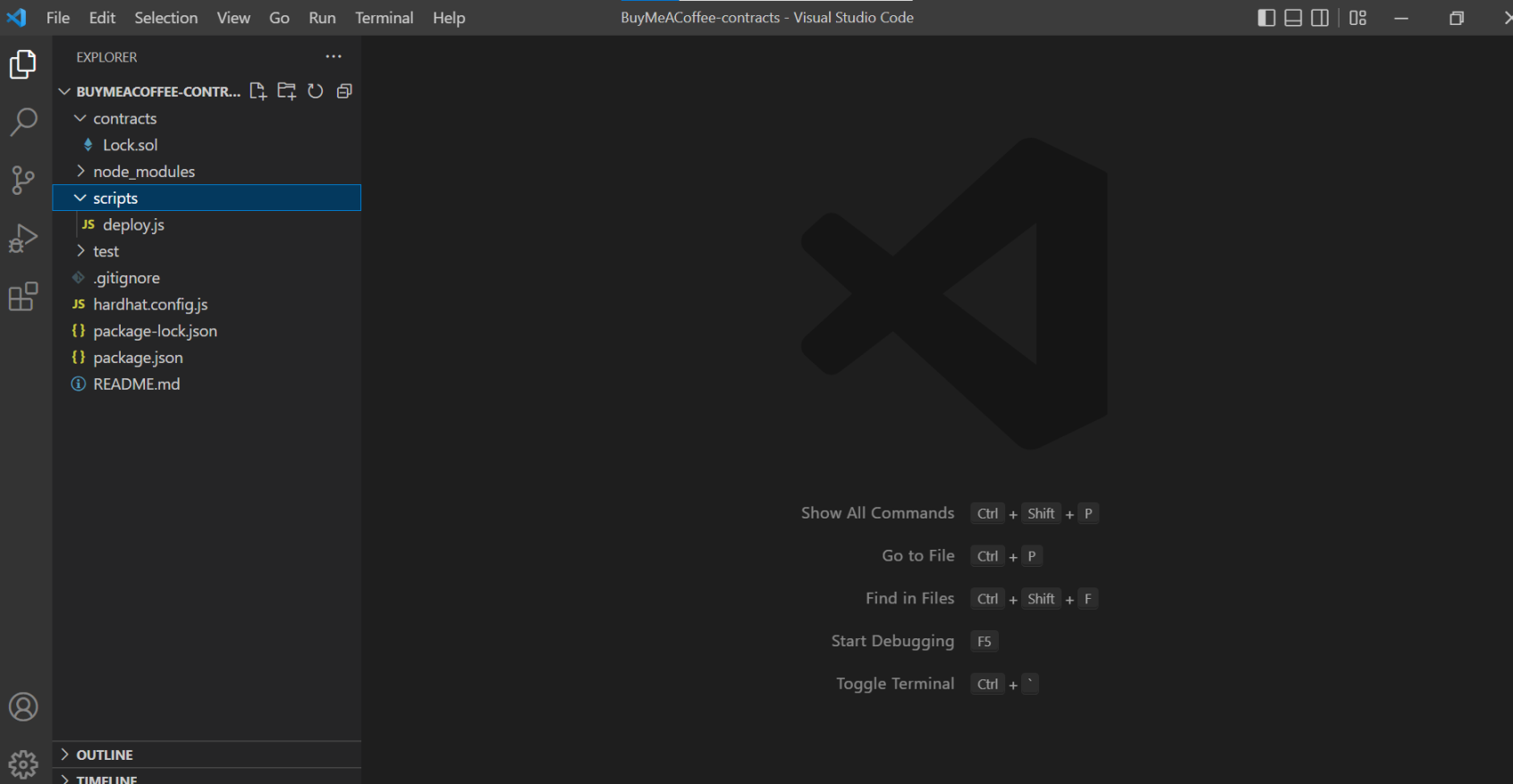The height and width of the screenshot is (784, 1513).
Task: Open the Accounts icon in activity bar
Action: (23, 707)
